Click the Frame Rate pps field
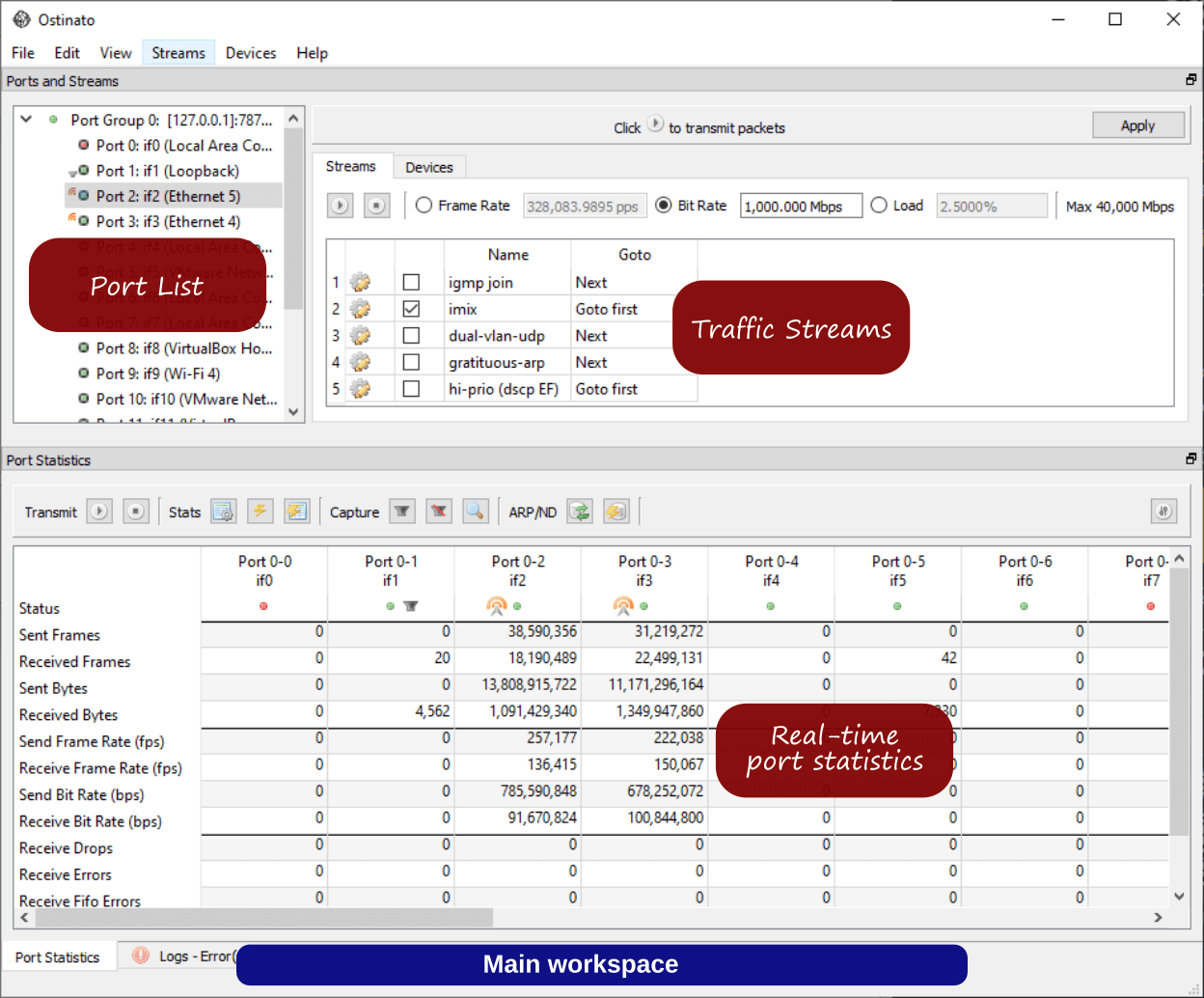The image size is (1204, 998). click(x=585, y=207)
